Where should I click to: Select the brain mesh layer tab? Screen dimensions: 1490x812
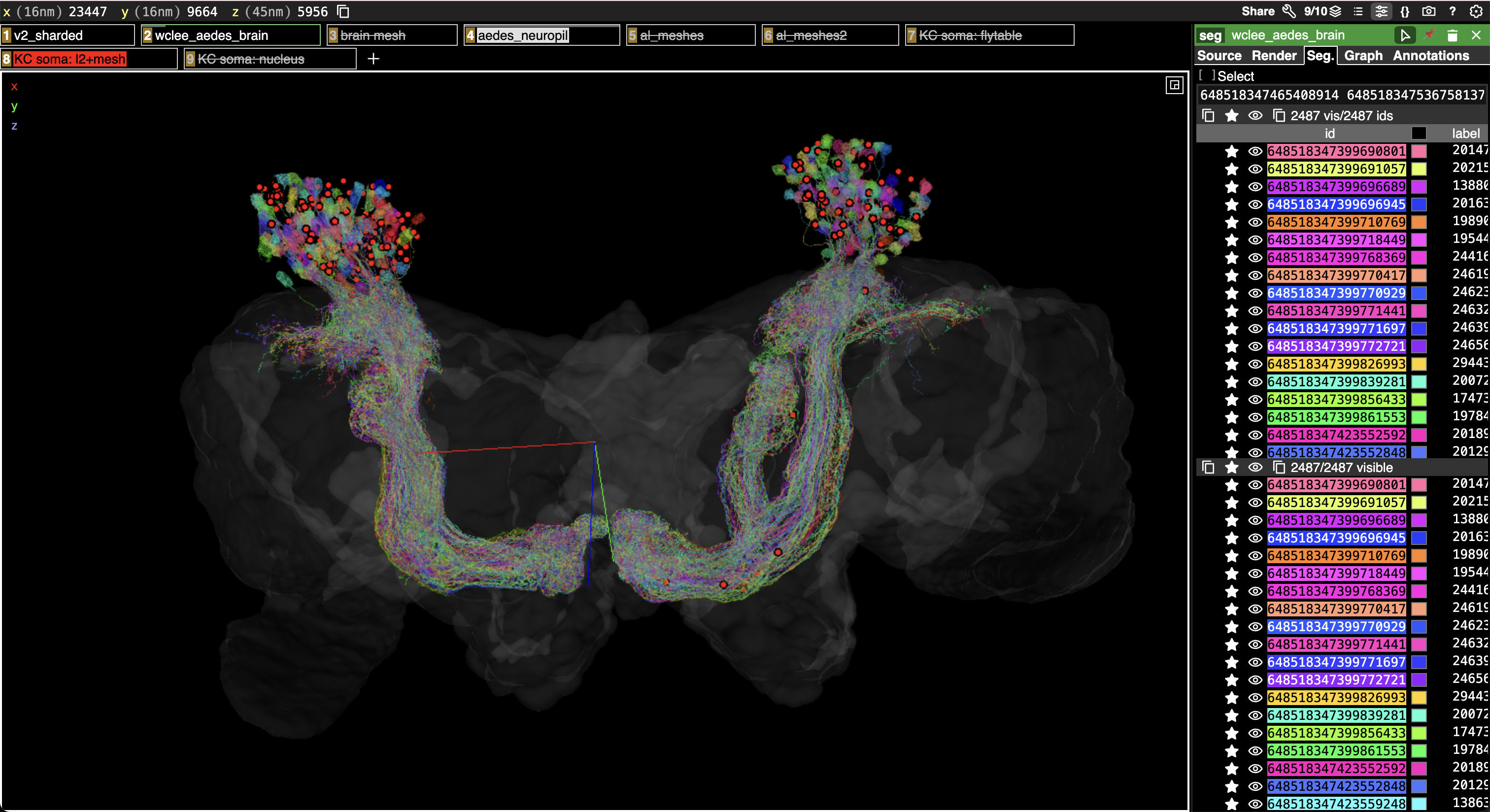(392, 35)
